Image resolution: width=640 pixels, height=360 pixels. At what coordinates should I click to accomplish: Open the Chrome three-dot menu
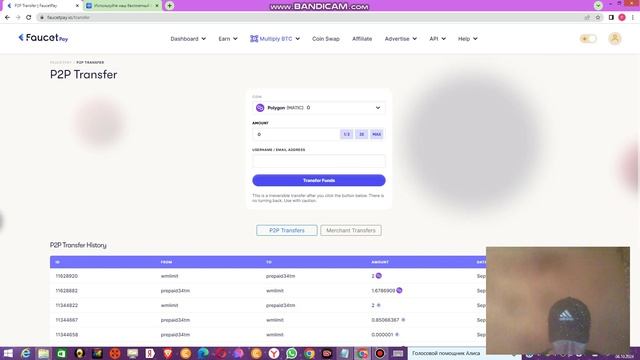[633, 18]
